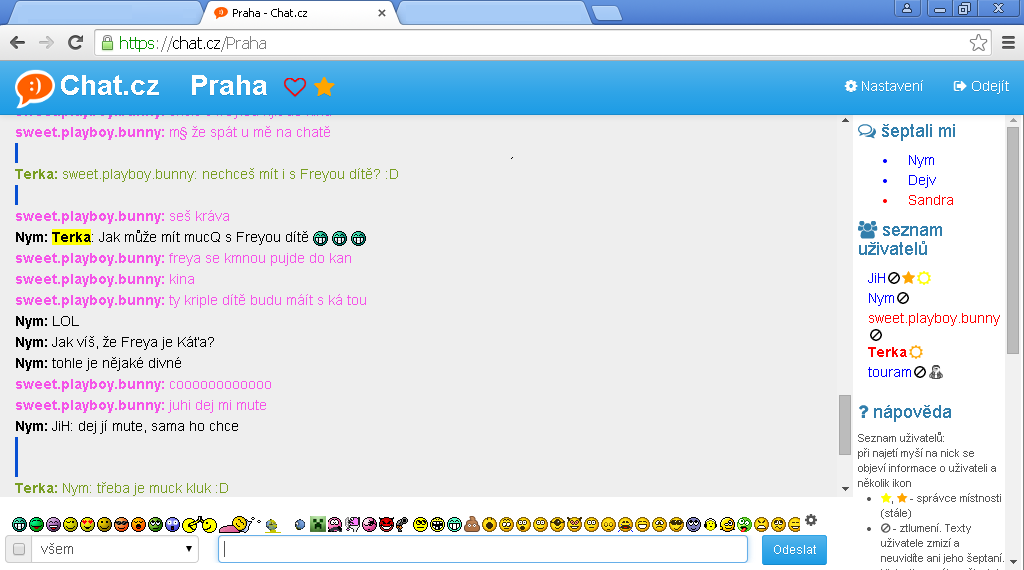Click the red heart favorite icon
This screenshot has height=570, width=1024.
coord(294,87)
